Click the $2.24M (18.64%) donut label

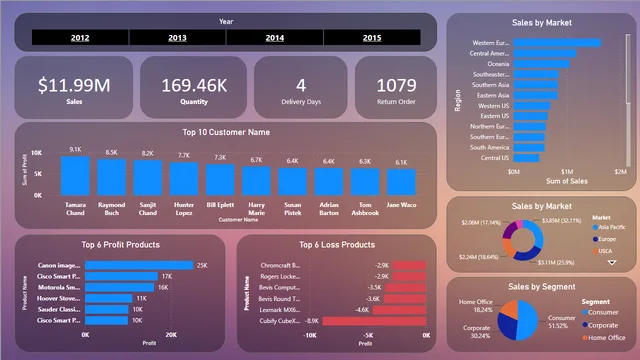point(479,257)
